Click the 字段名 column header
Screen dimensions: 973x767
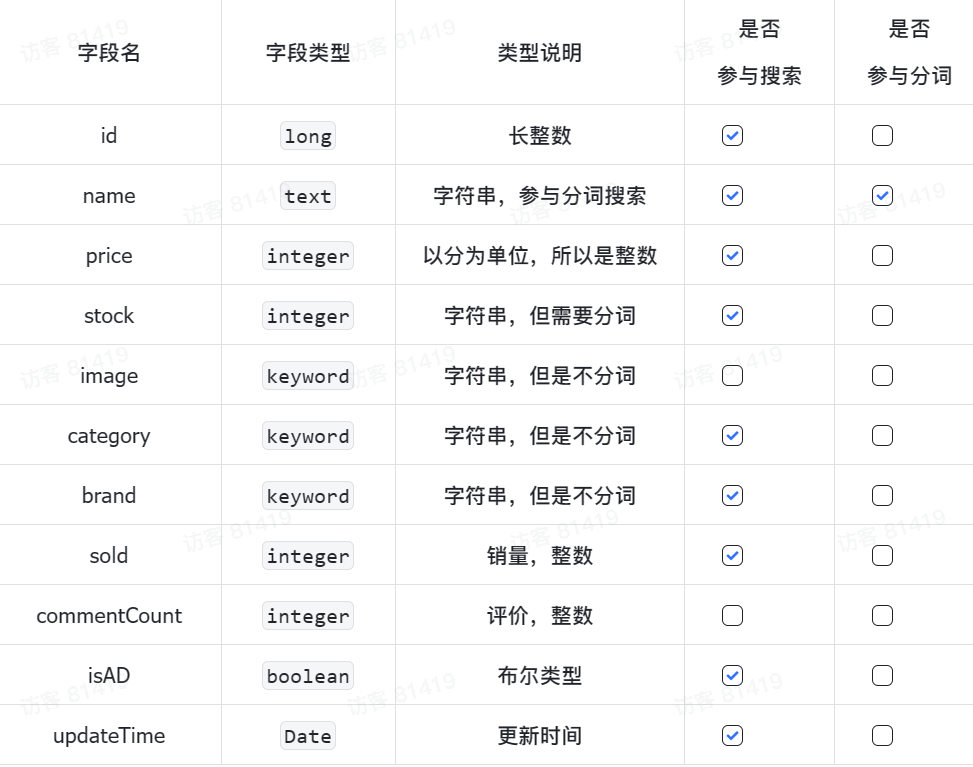click(109, 53)
